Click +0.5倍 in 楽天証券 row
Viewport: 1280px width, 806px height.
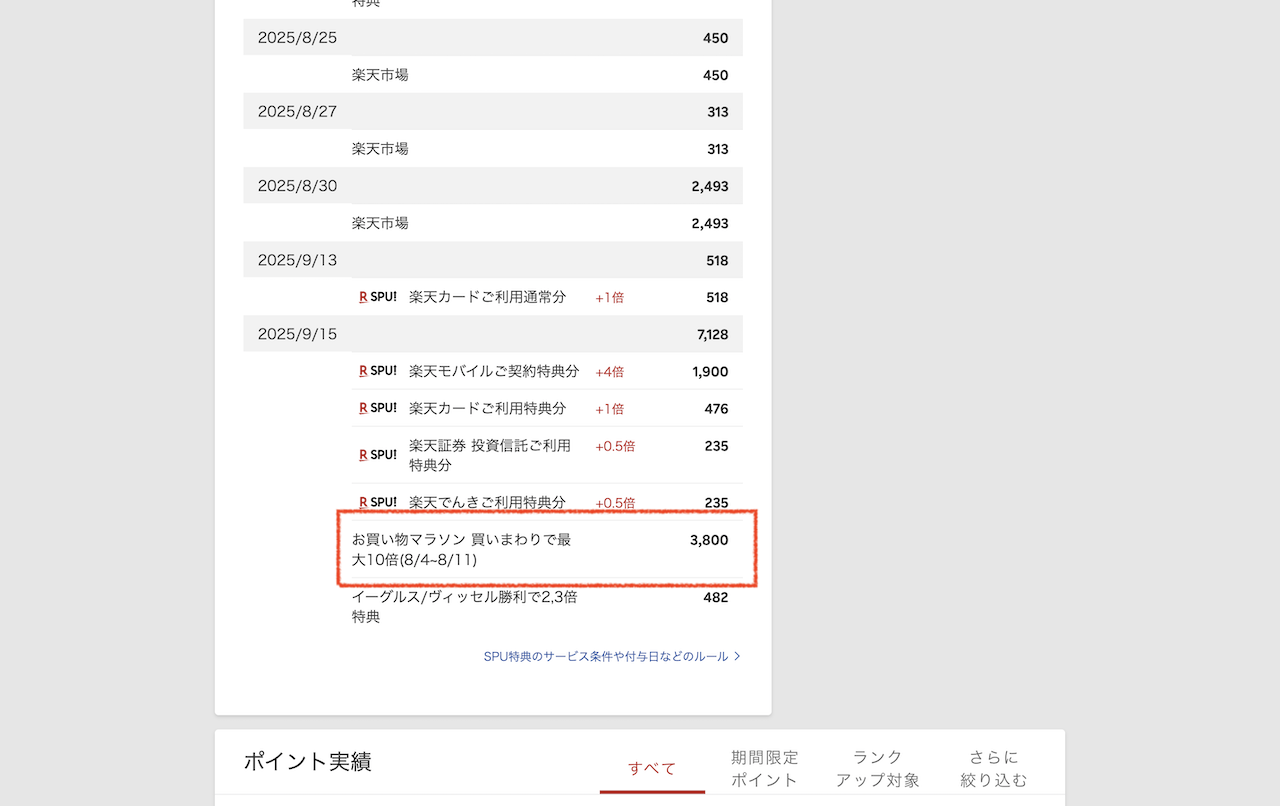(x=615, y=446)
